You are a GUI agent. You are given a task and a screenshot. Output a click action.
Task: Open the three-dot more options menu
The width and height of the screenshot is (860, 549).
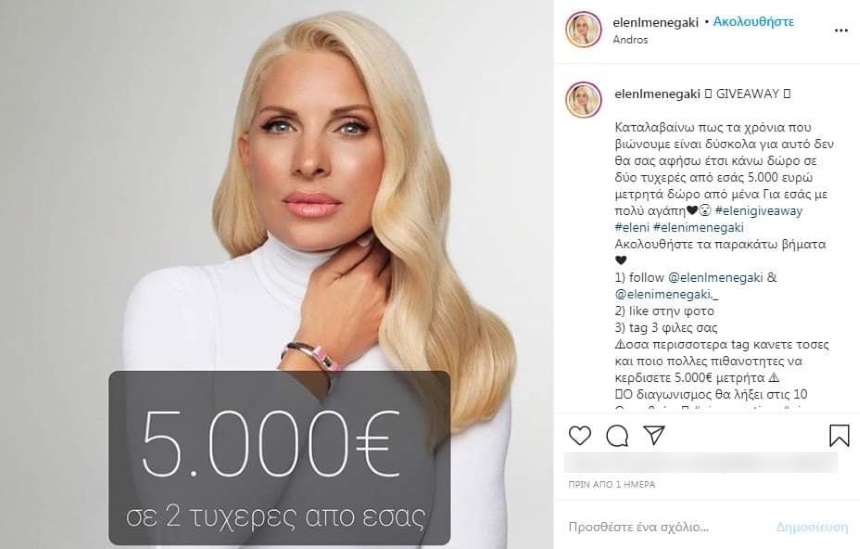841,31
